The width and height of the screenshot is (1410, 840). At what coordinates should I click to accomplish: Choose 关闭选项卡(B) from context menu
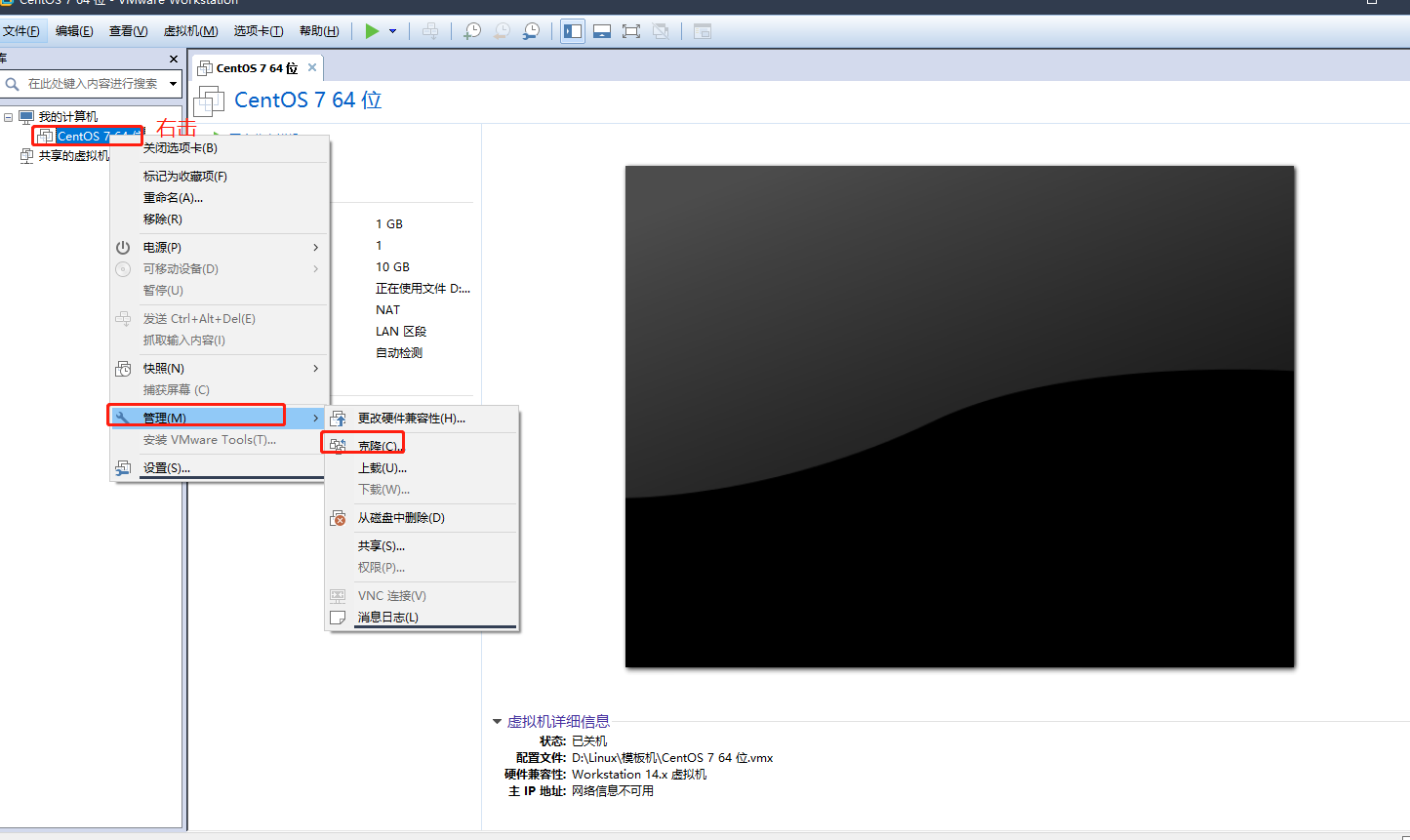pyautogui.click(x=220, y=148)
